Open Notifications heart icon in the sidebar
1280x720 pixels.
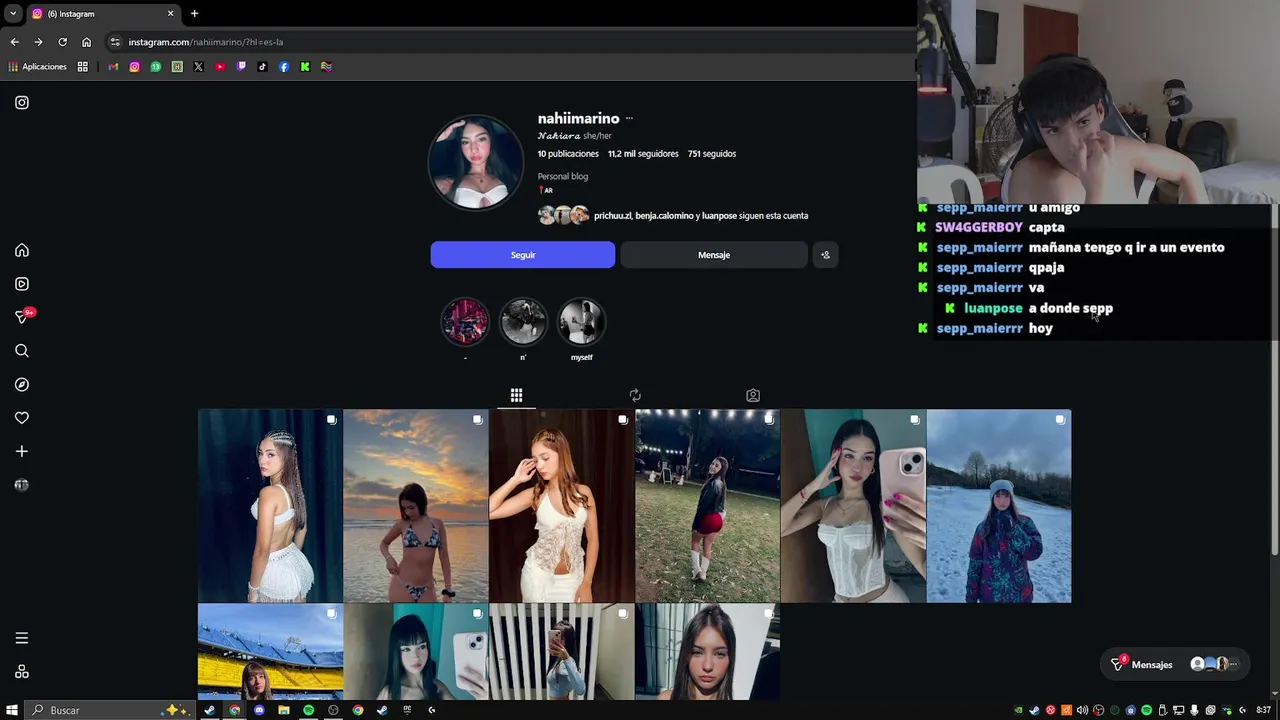(22, 418)
